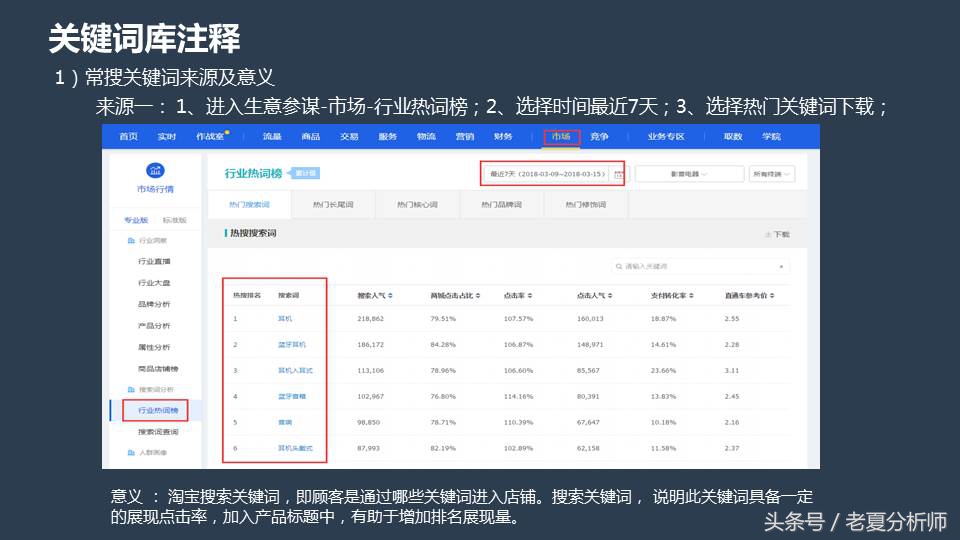The image size is (960, 540).
Task: Click the 耳机入耳式 keyword link in row 3
Action: coord(295,370)
